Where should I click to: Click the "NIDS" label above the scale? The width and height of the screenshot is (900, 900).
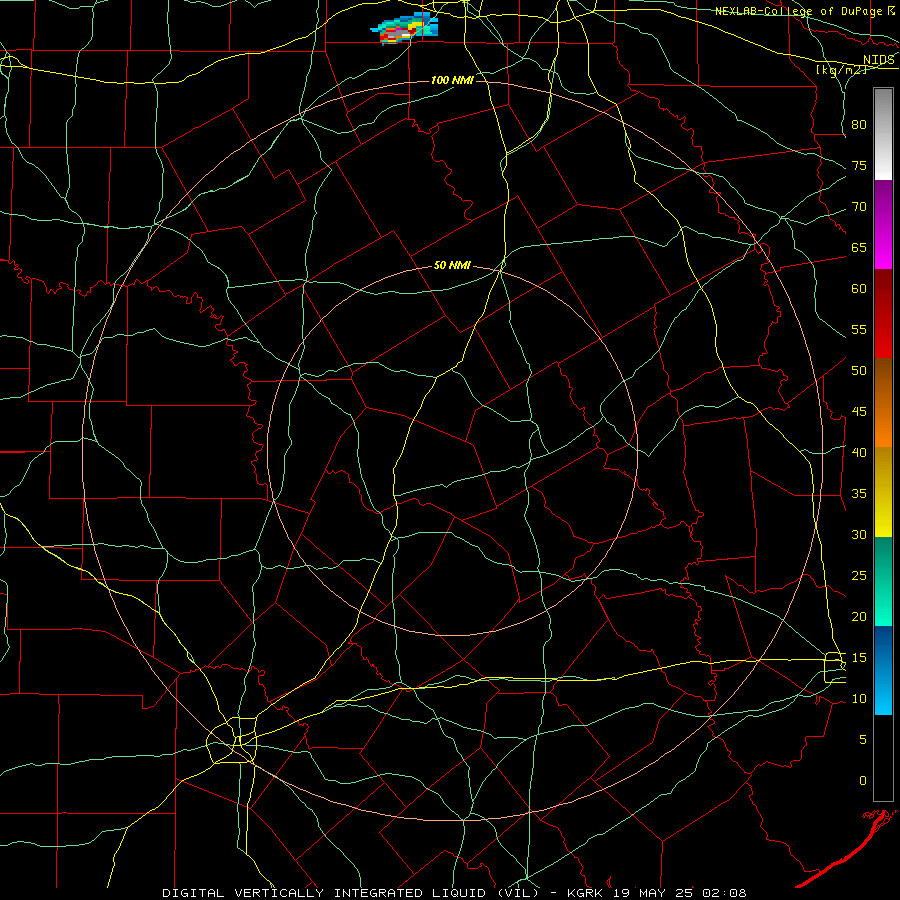point(878,60)
